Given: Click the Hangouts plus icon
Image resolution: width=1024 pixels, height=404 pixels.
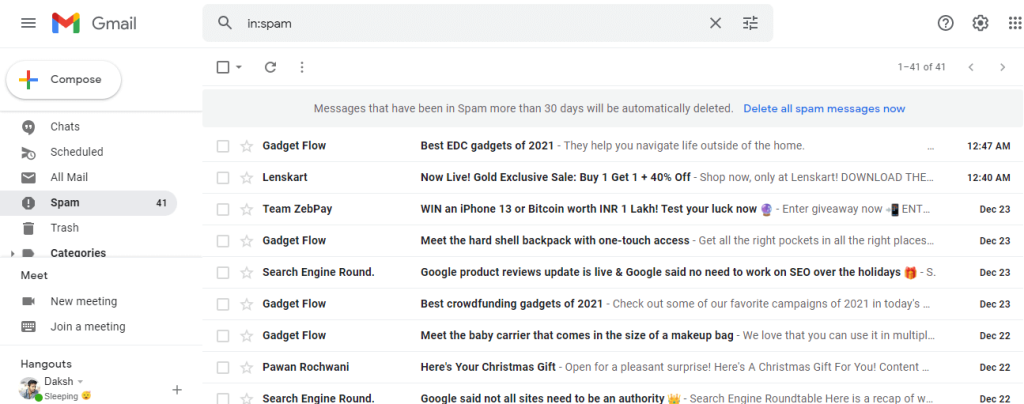Looking at the screenshot, I should click(176, 390).
